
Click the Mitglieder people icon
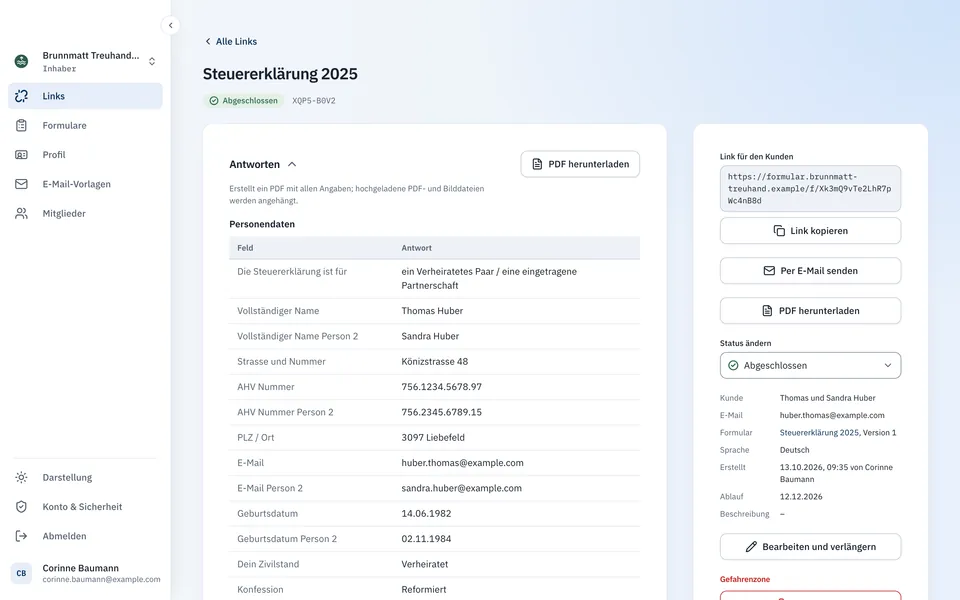click(x=21, y=214)
